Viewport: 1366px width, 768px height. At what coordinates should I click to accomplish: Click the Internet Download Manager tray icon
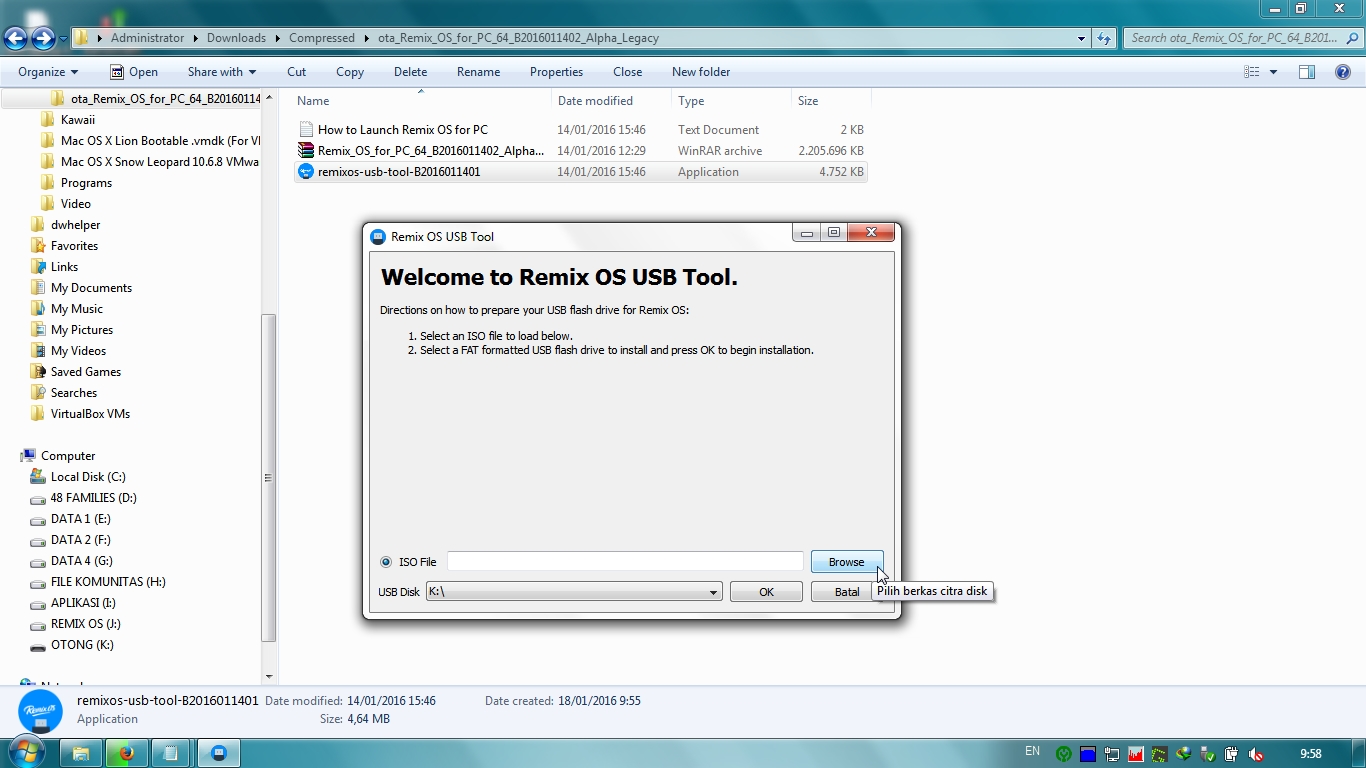1183,754
